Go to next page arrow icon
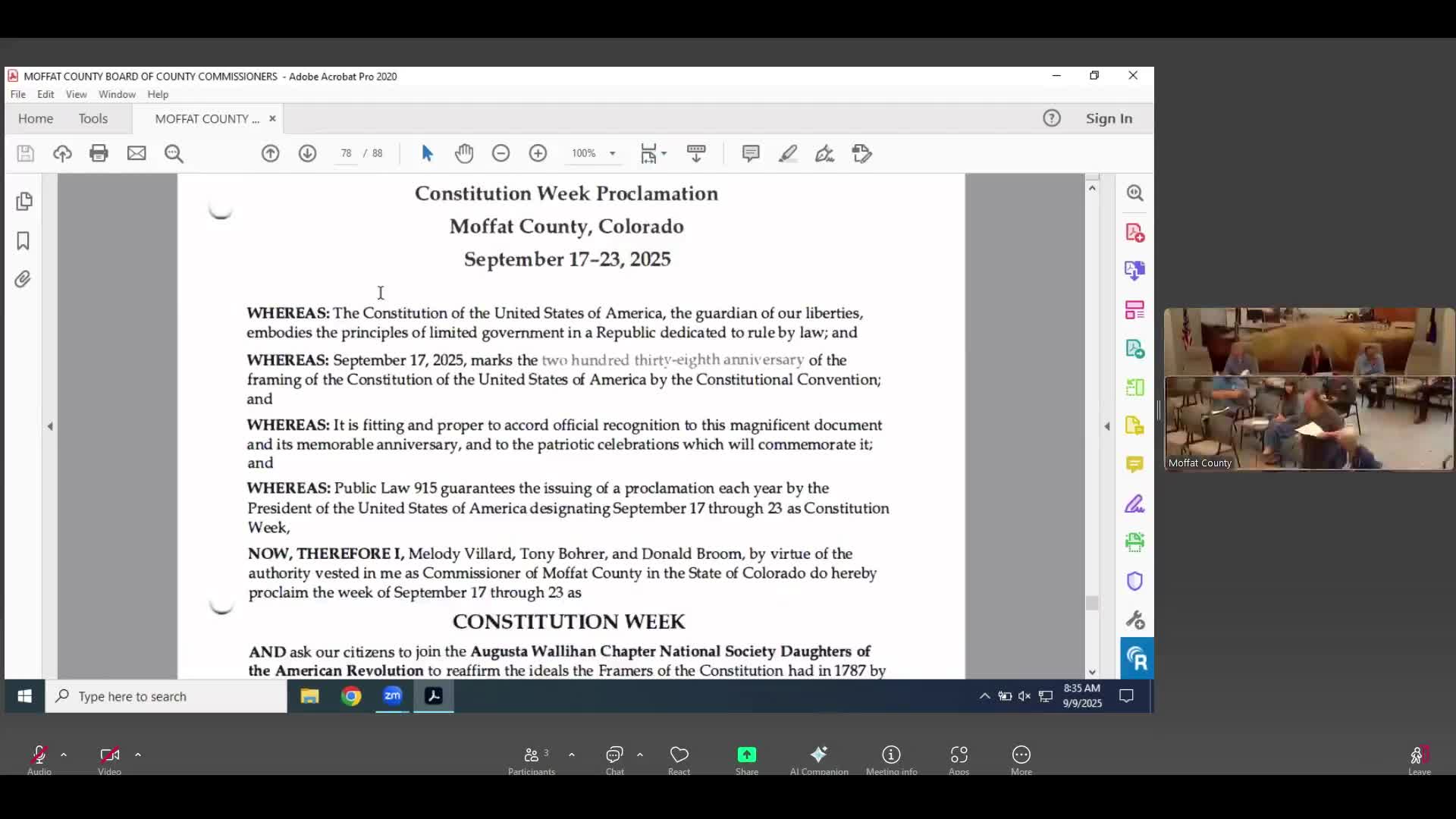The width and height of the screenshot is (1456, 819). coord(307,153)
